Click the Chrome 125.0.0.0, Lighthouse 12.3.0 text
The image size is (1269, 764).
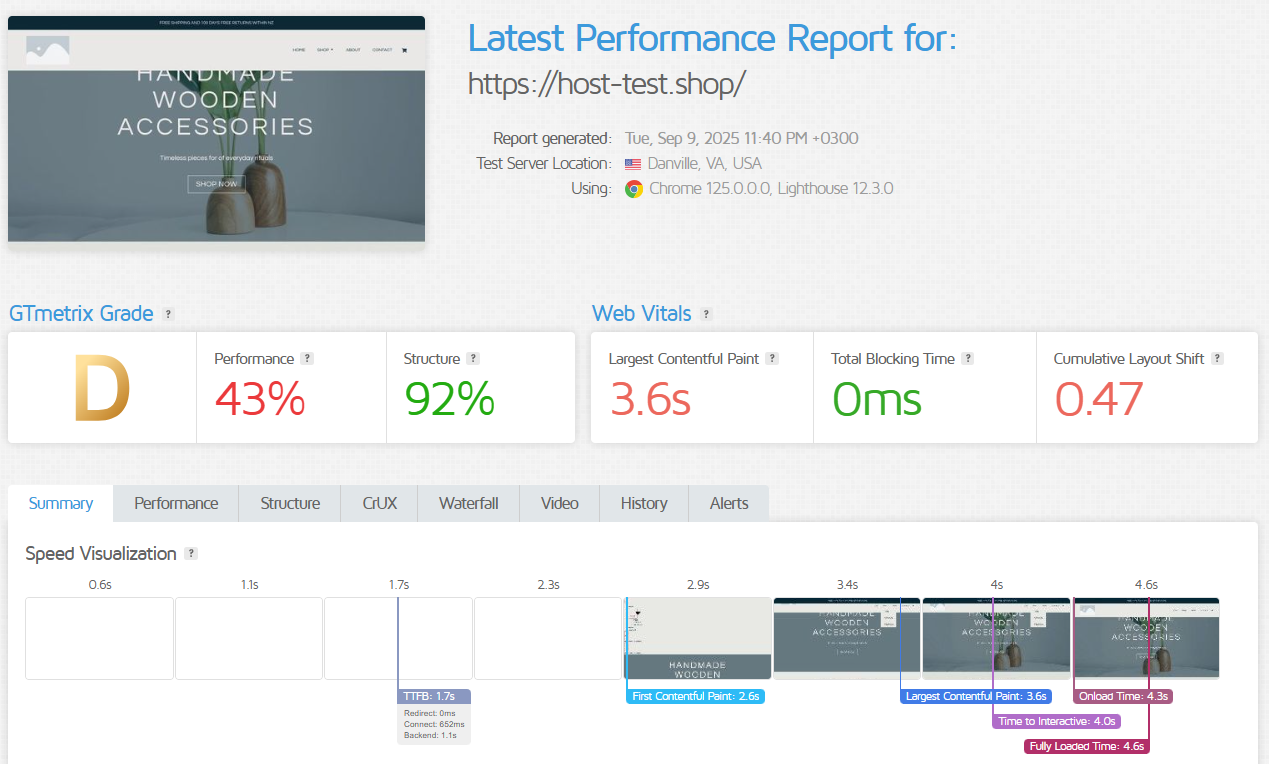(x=771, y=189)
